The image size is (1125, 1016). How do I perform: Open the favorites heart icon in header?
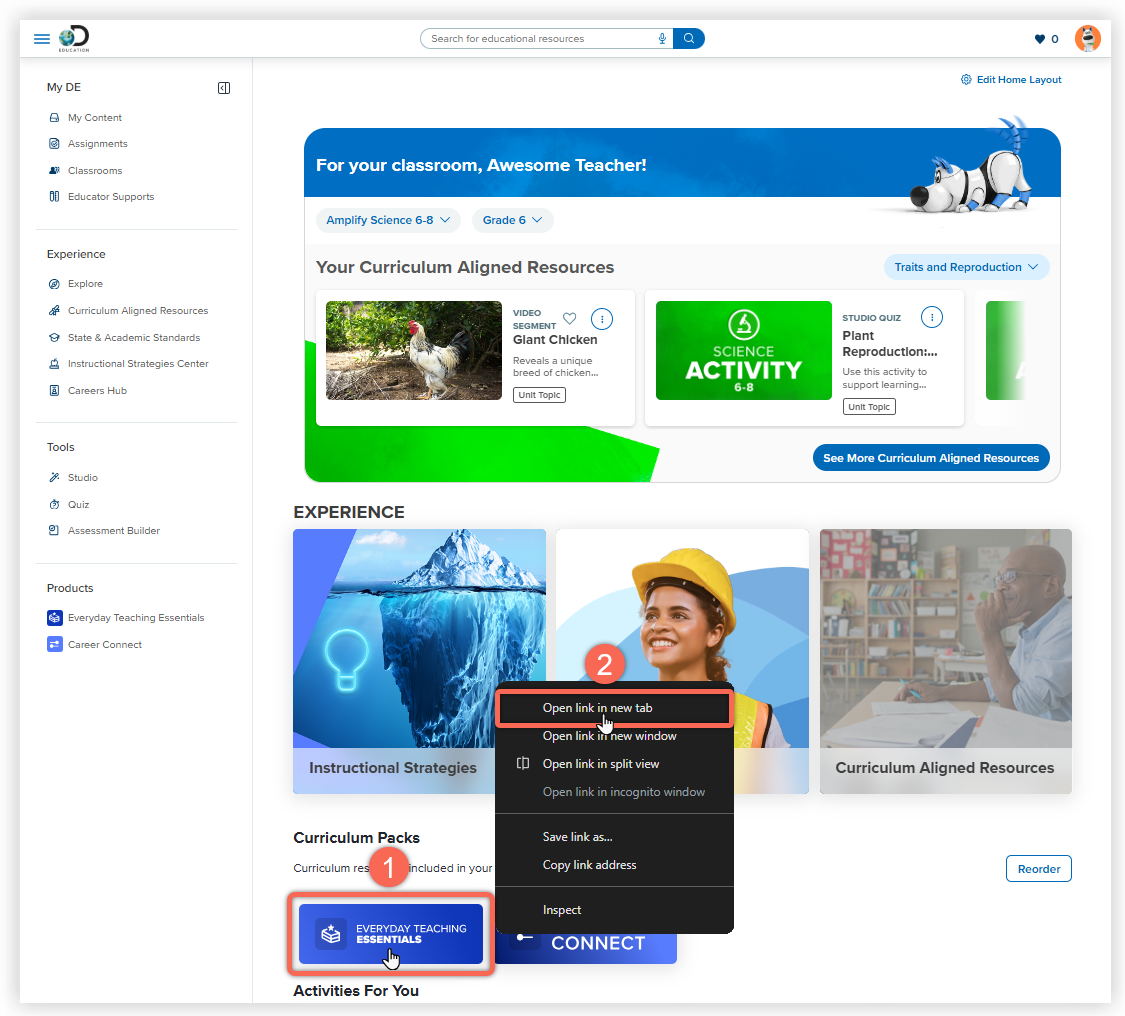(x=1040, y=39)
